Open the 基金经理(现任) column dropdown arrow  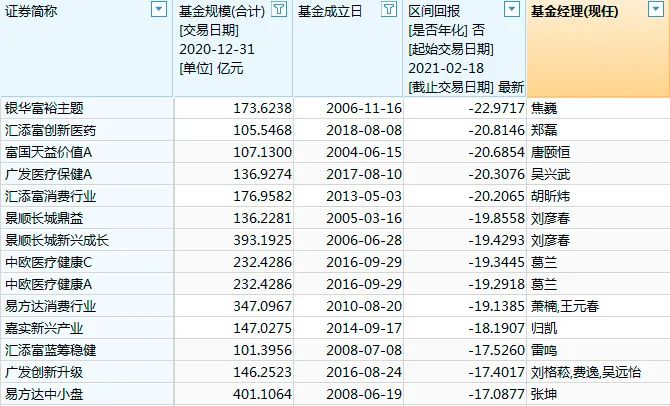[x=656, y=9]
